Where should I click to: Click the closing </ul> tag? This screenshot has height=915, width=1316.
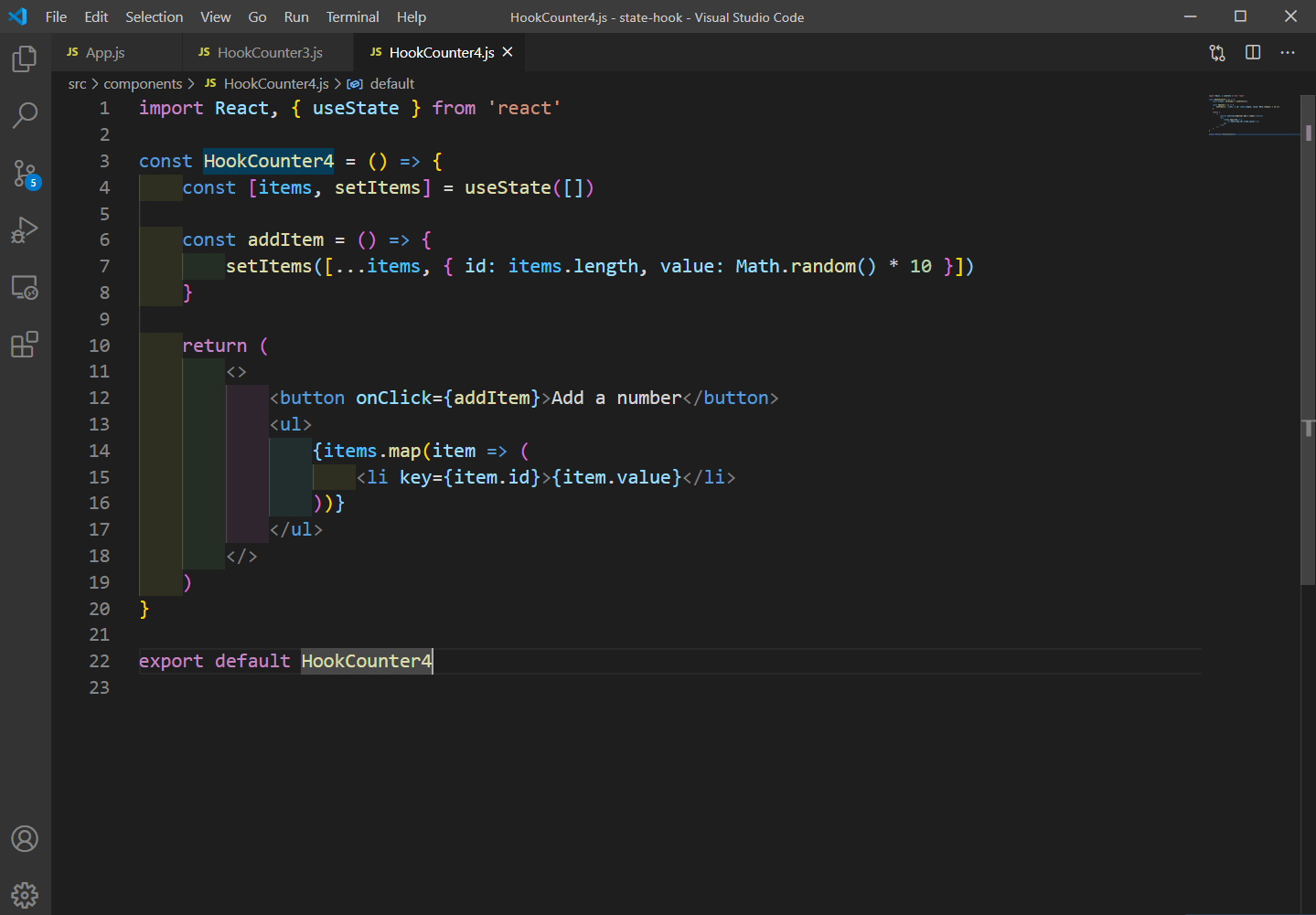296,529
